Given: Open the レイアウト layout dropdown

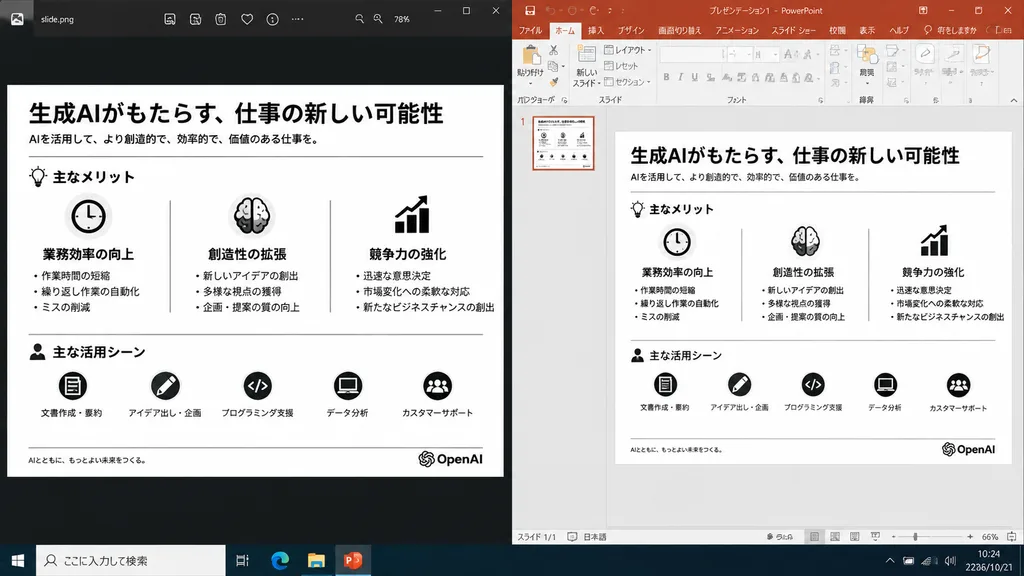Looking at the screenshot, I should (628, 50).
